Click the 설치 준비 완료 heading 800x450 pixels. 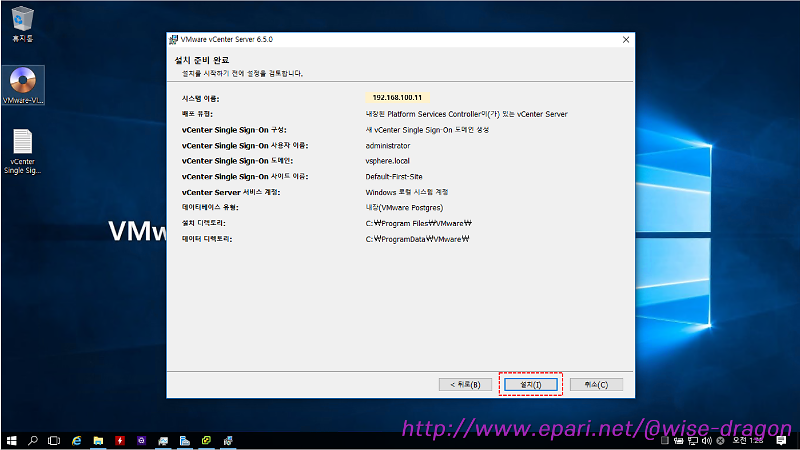[x=202, y=60]
